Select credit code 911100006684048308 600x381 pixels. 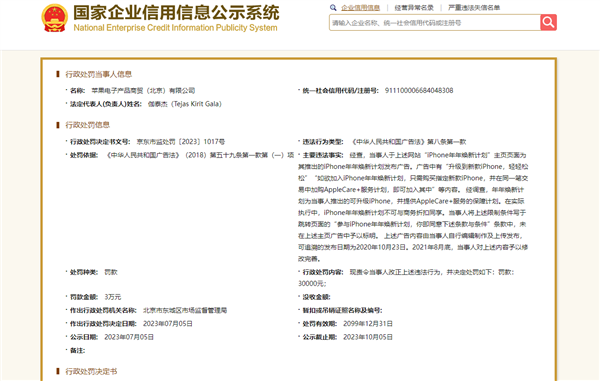pos(419,91)
